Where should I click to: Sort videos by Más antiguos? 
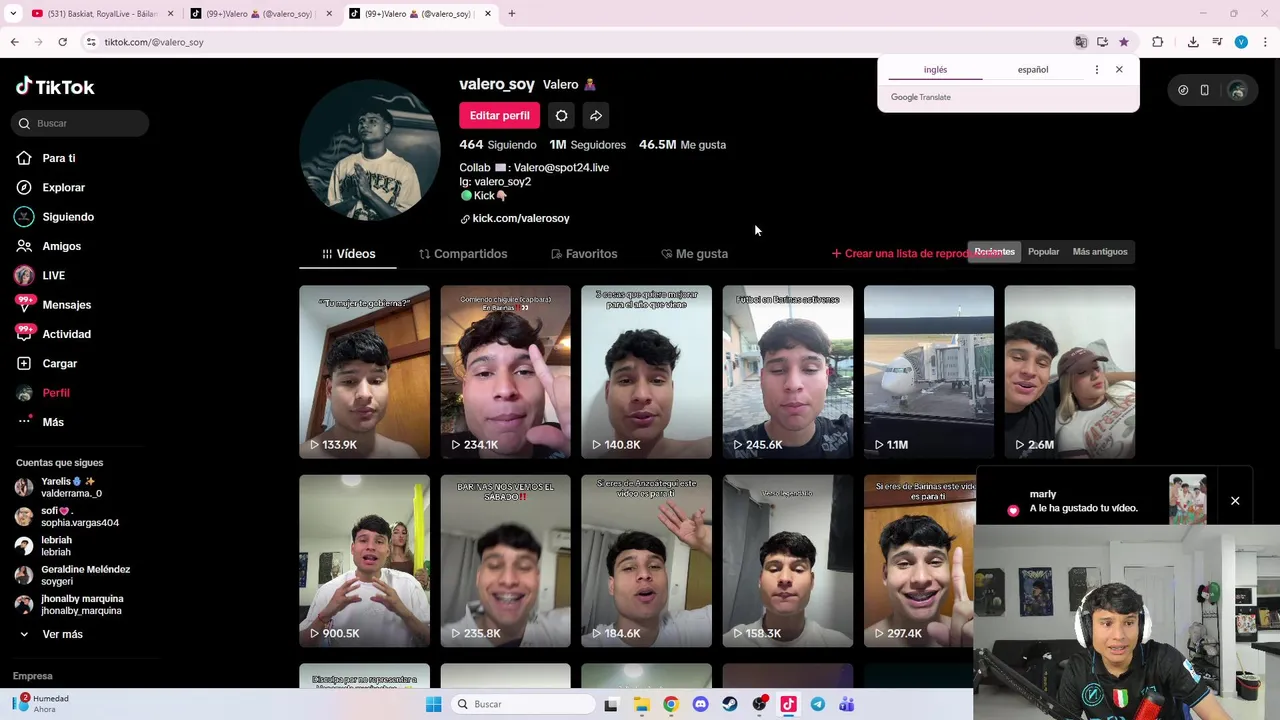click(1099, 252)
